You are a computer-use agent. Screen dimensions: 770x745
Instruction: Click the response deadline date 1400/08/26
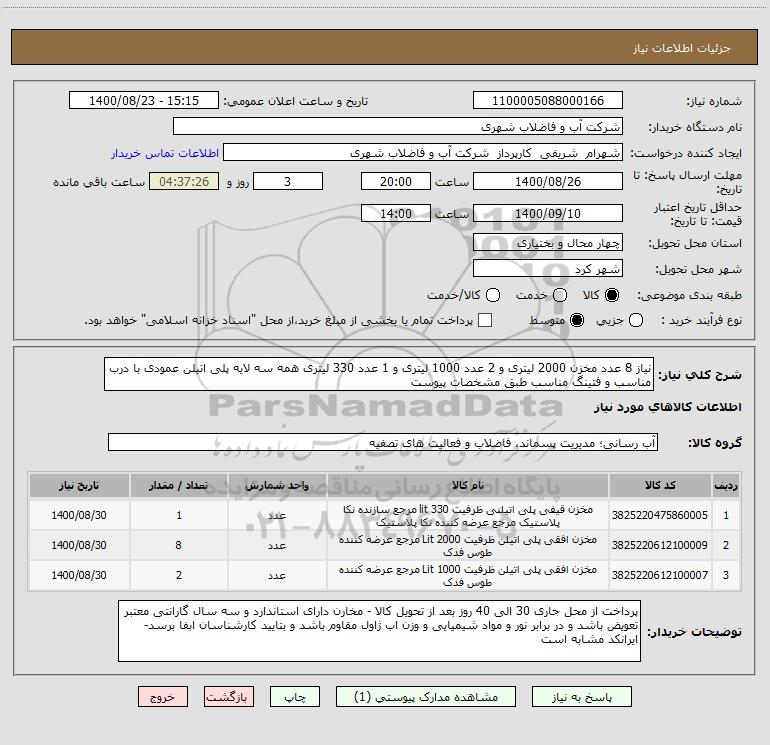point(548,182)
